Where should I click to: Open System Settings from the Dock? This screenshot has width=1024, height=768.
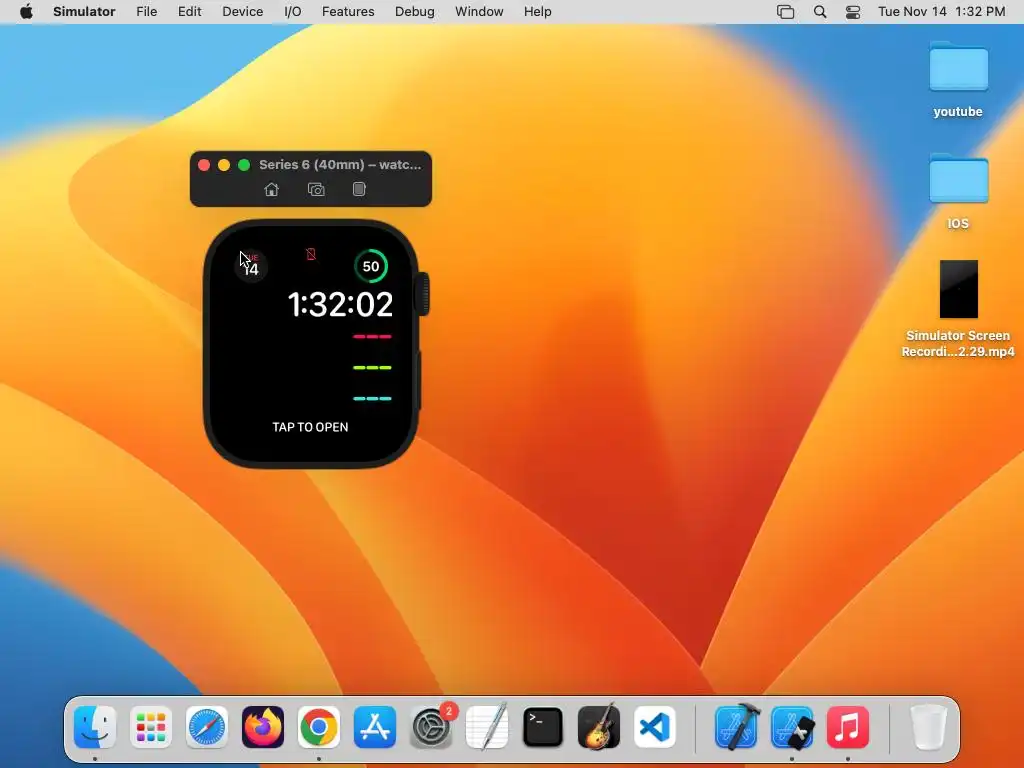(431, 727)
